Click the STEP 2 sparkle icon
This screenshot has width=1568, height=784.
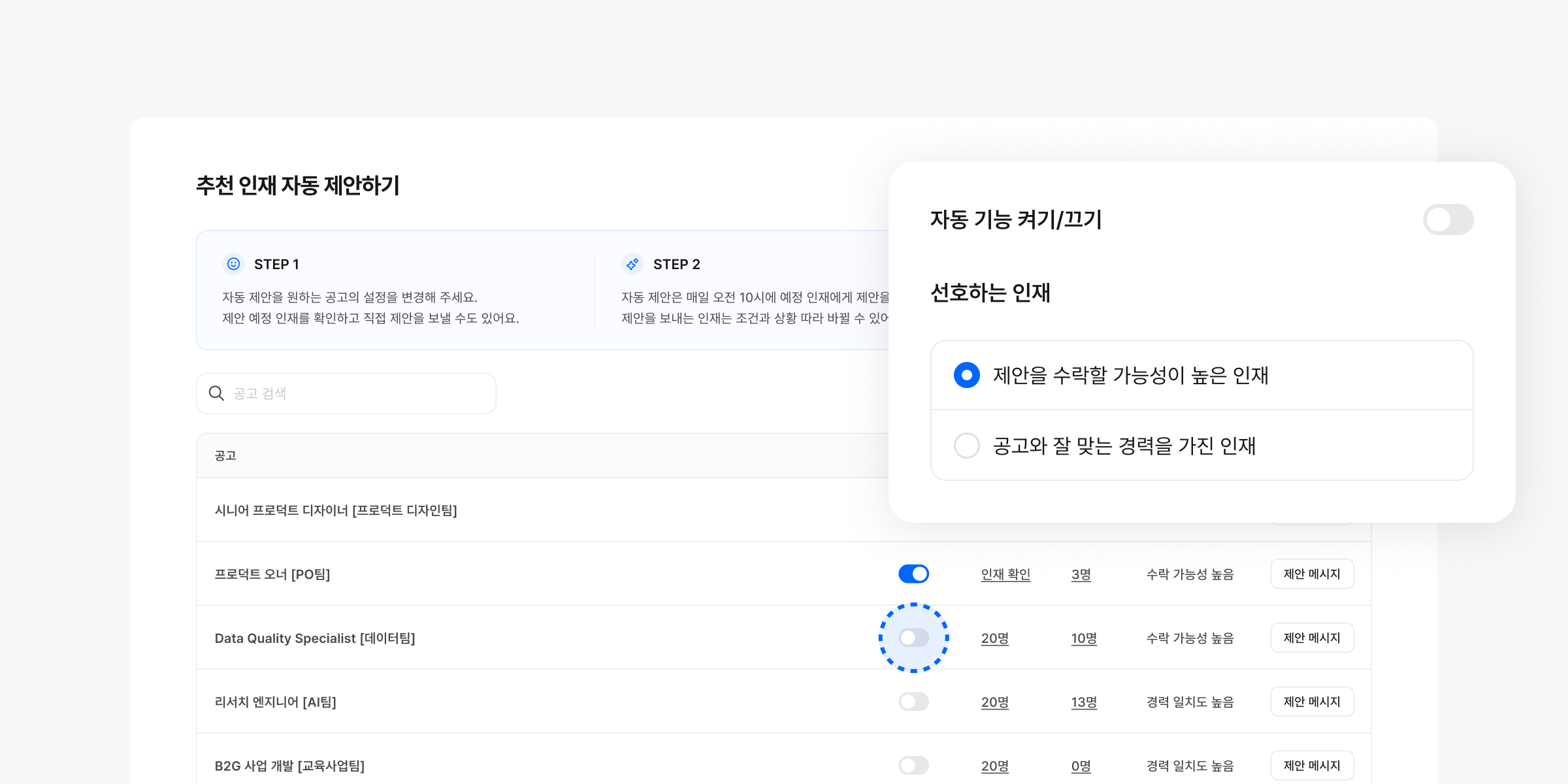point(632,264)
